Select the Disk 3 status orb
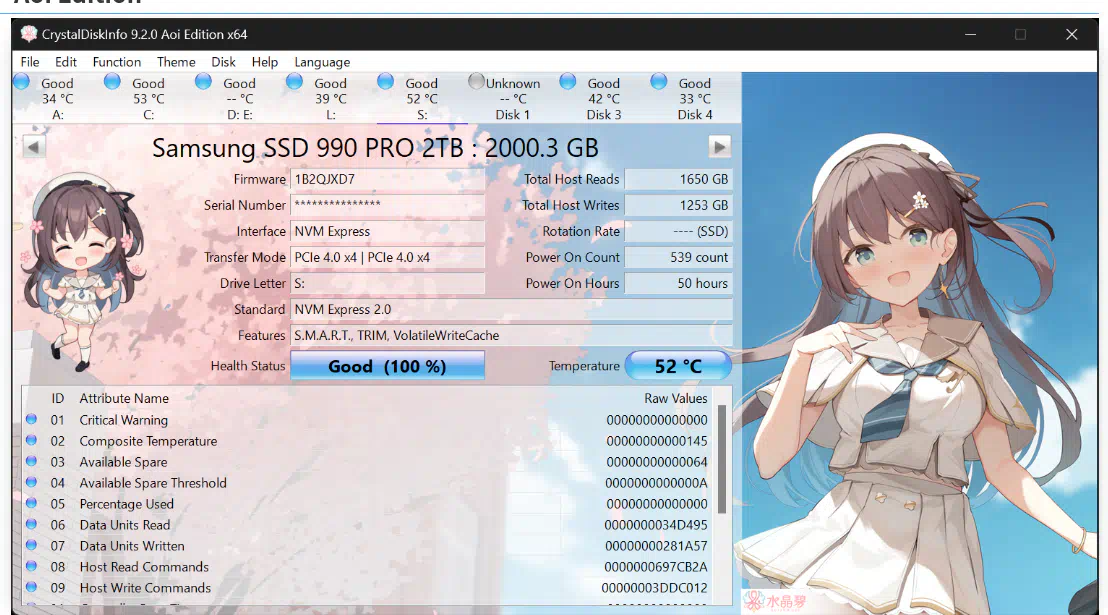Screen dimensions: 1108x615 click(568, 81)
